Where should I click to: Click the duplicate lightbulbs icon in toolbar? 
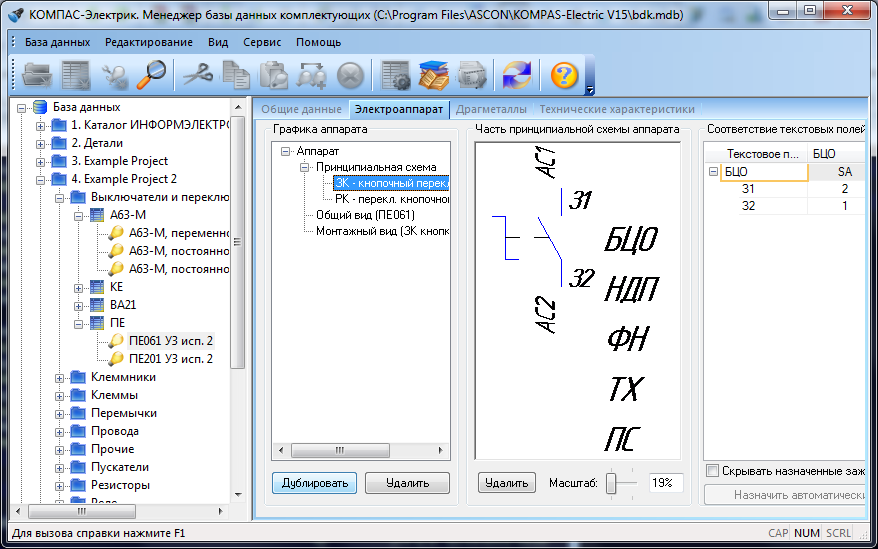312,75
